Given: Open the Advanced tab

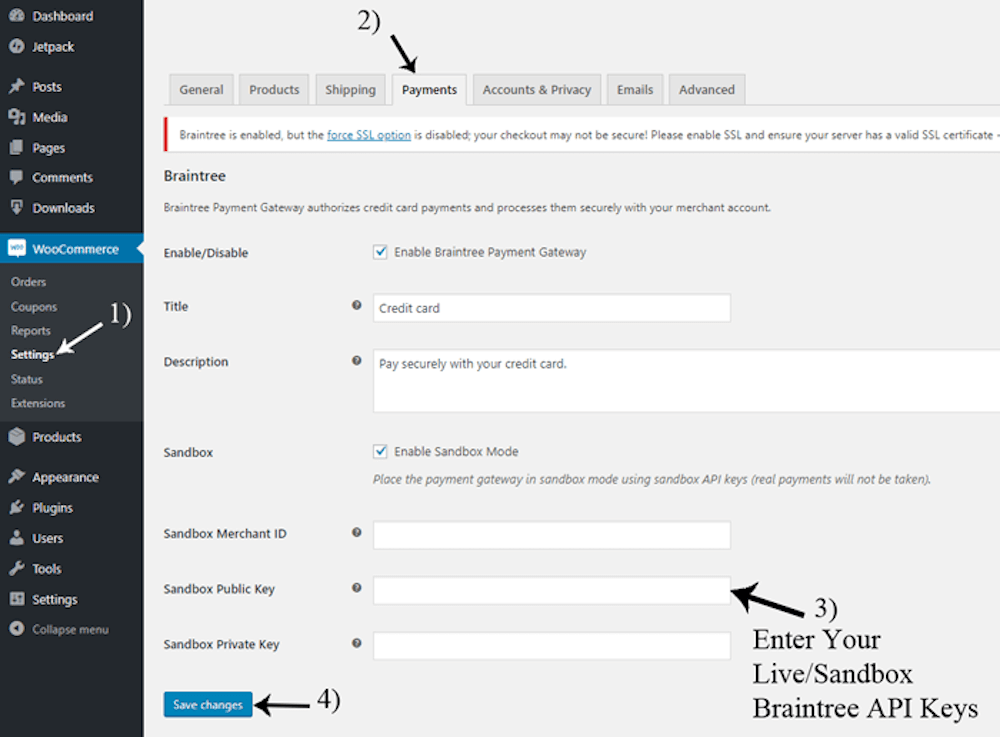Looking at the screenshot, I should 707,89.
